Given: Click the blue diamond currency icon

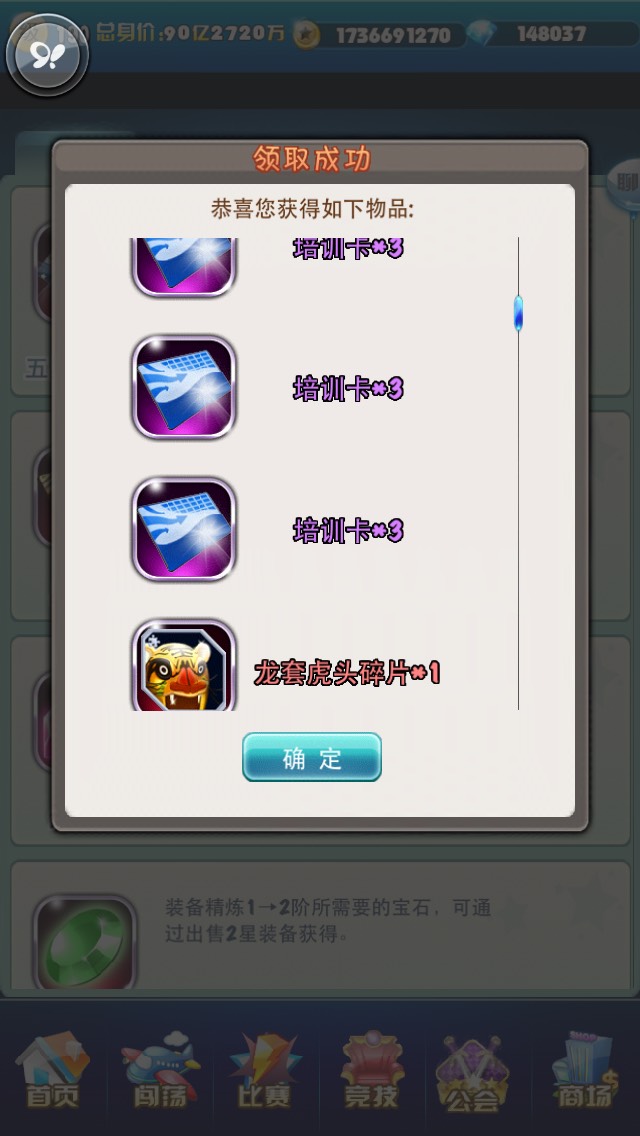Looking at the screenshot, I should (481, 34).
